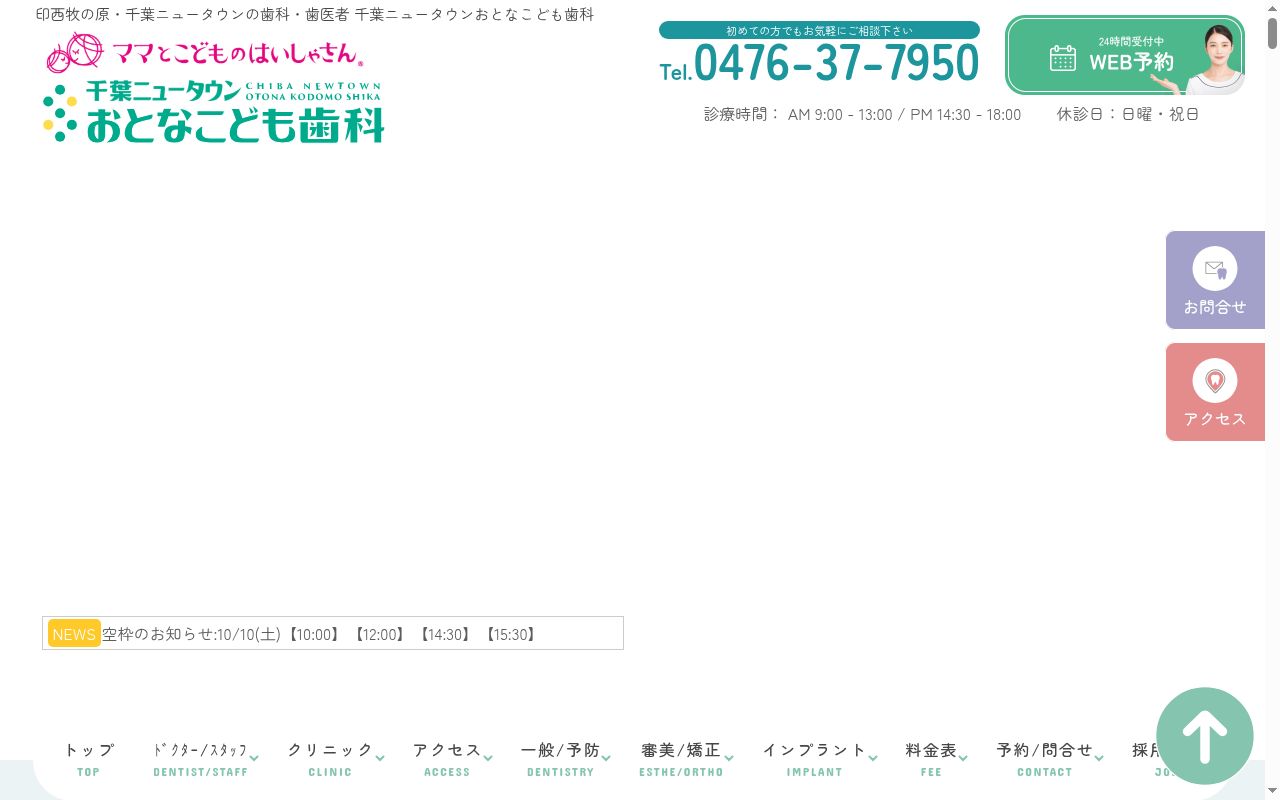The width and height of the screenshot is (1280, 800).
Task: Click the red アクセス side button
Action: pyautogui.click(x=1215, y=392)
